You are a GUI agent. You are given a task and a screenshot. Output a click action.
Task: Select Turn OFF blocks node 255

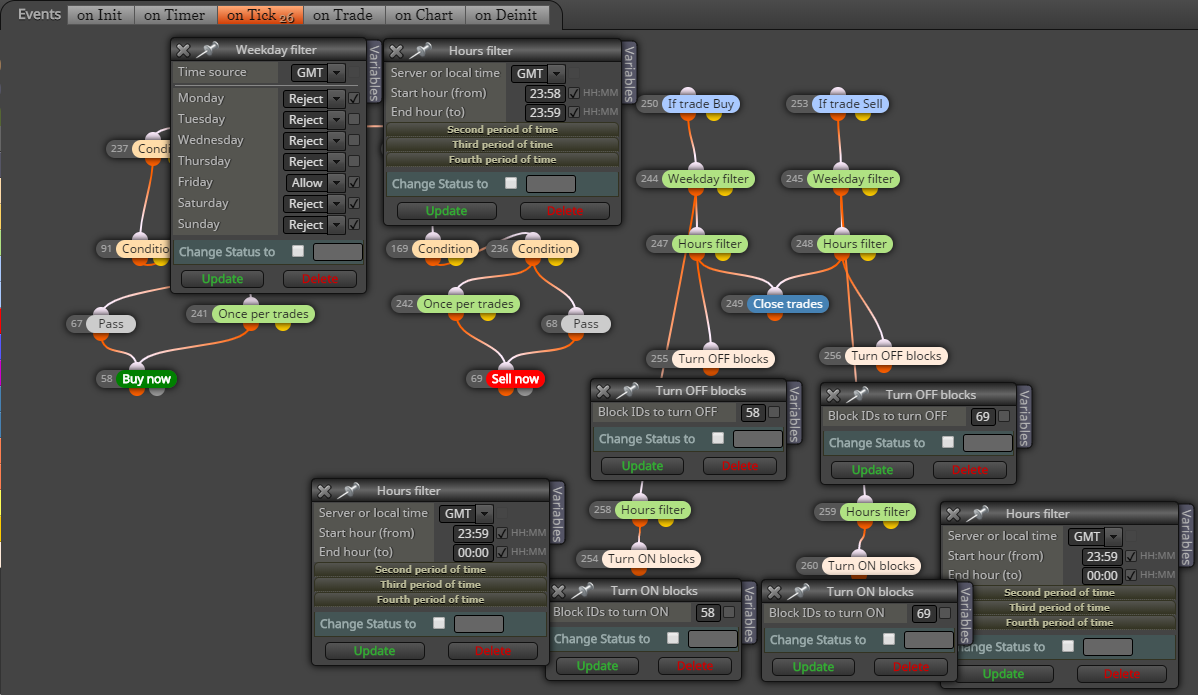pyautogui.click(x=724, y=359)
